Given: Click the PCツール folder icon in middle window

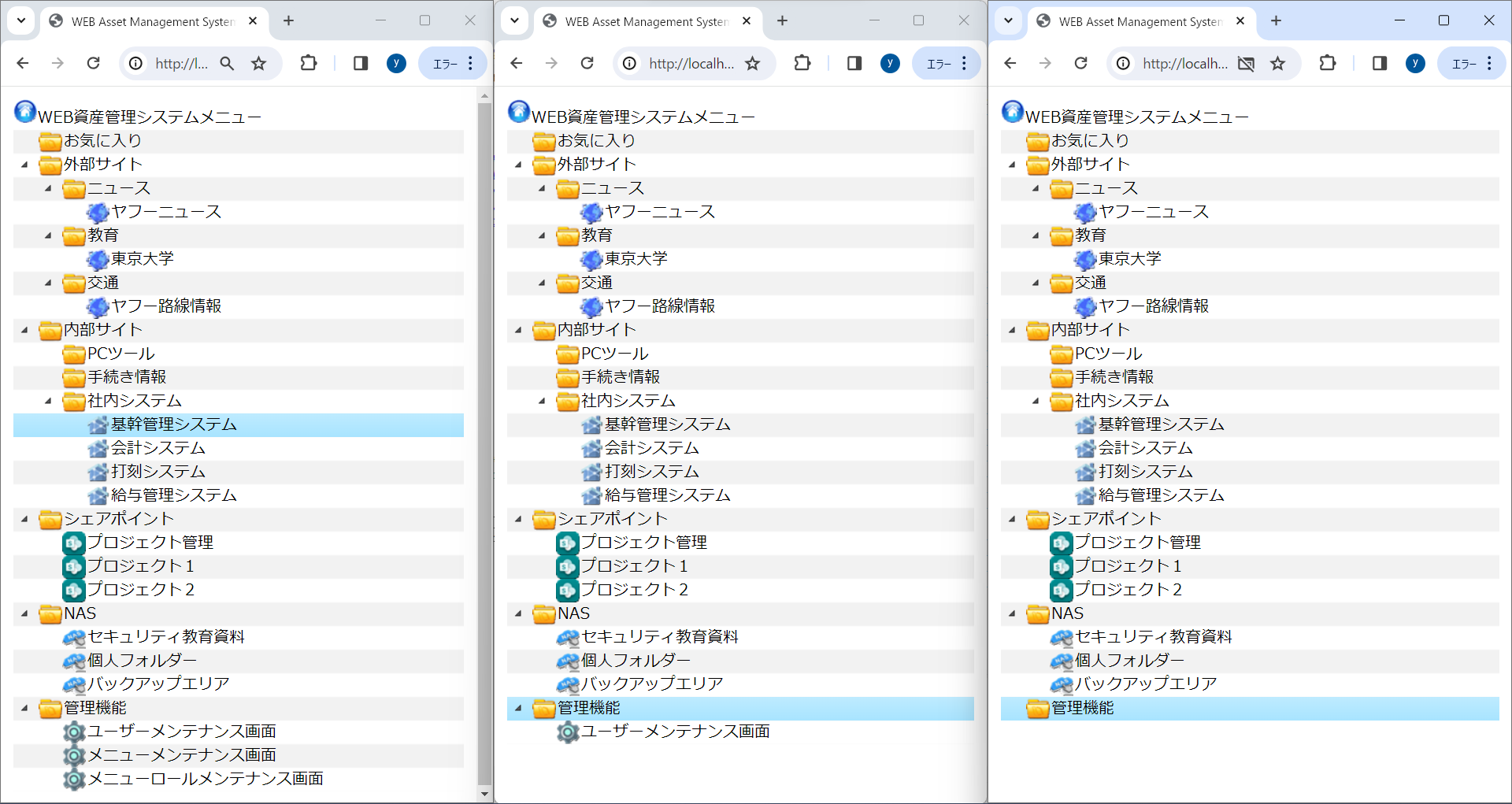Looking at the screenshot, I should tap(568, 354).
